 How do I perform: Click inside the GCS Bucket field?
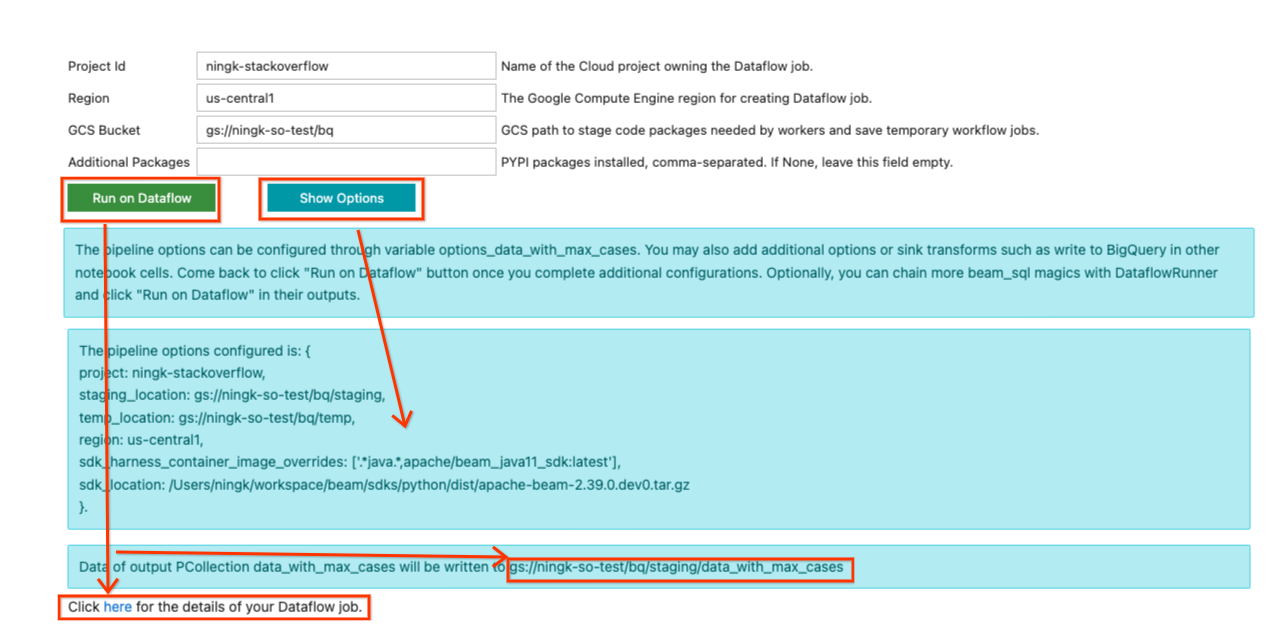point(345,129)
